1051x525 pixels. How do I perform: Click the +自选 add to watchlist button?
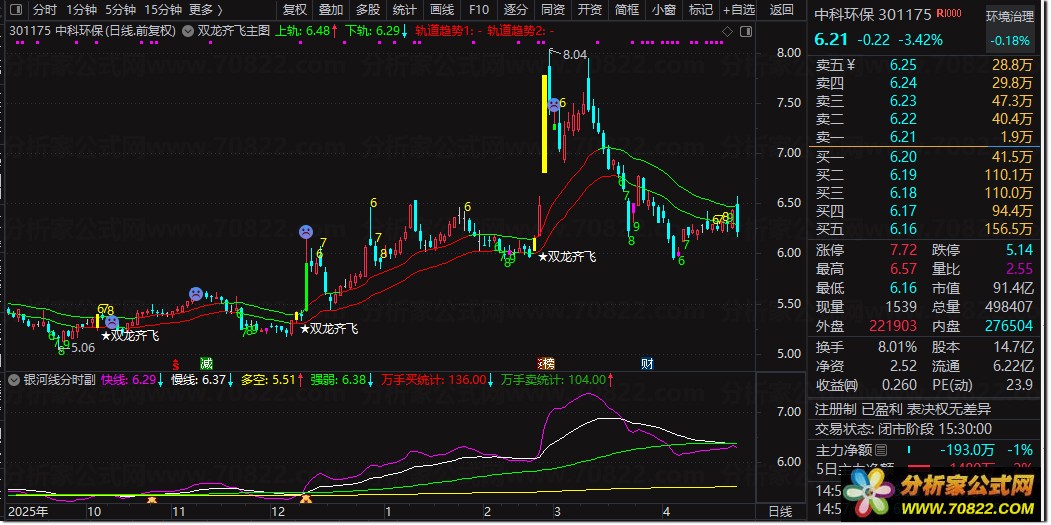tap(737, 10)
